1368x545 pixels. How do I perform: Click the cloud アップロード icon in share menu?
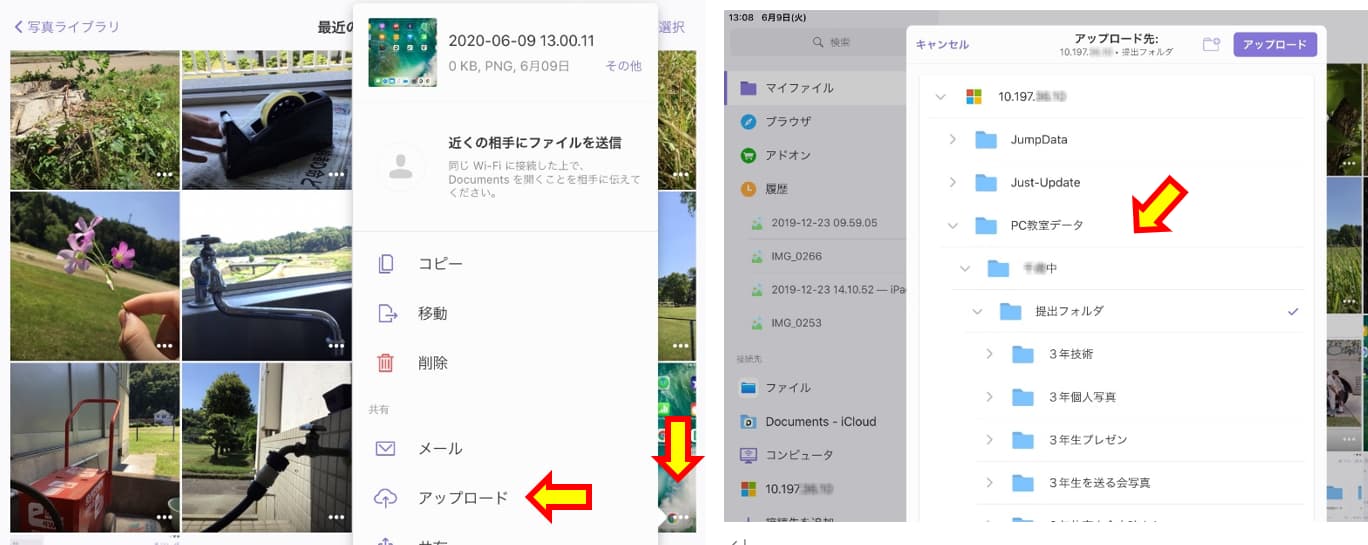386,497
